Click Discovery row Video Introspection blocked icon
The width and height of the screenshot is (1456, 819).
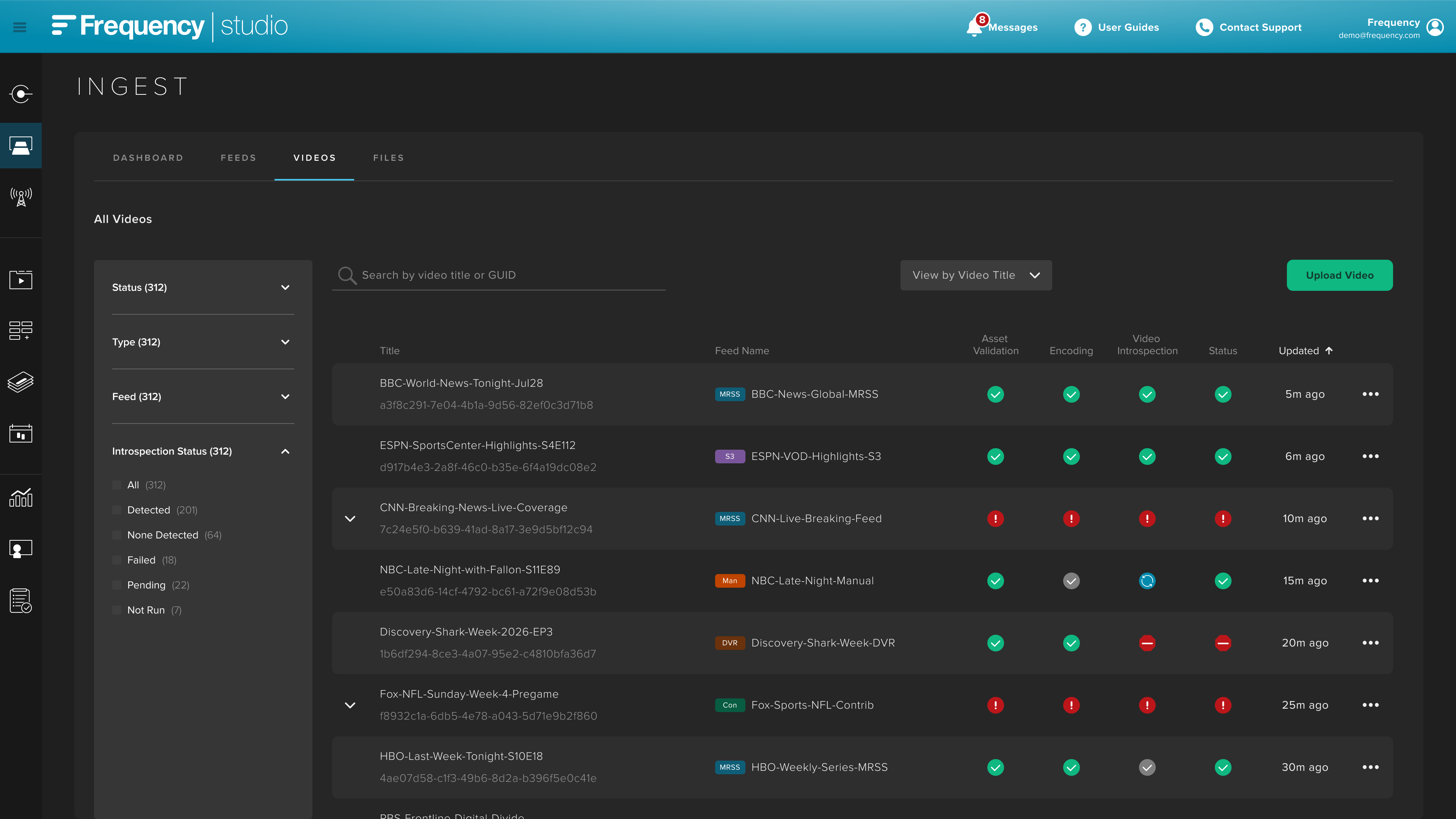[x=1147, y=643]
